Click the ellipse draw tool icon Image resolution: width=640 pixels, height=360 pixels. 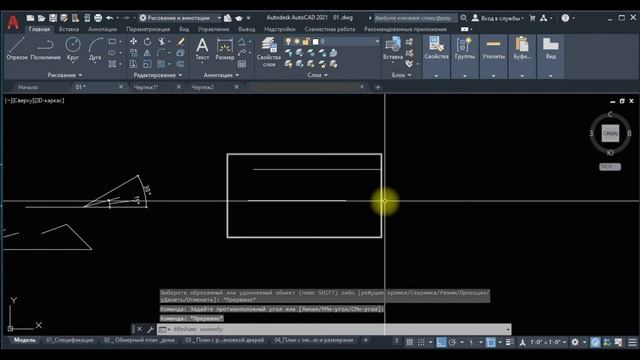112,53
